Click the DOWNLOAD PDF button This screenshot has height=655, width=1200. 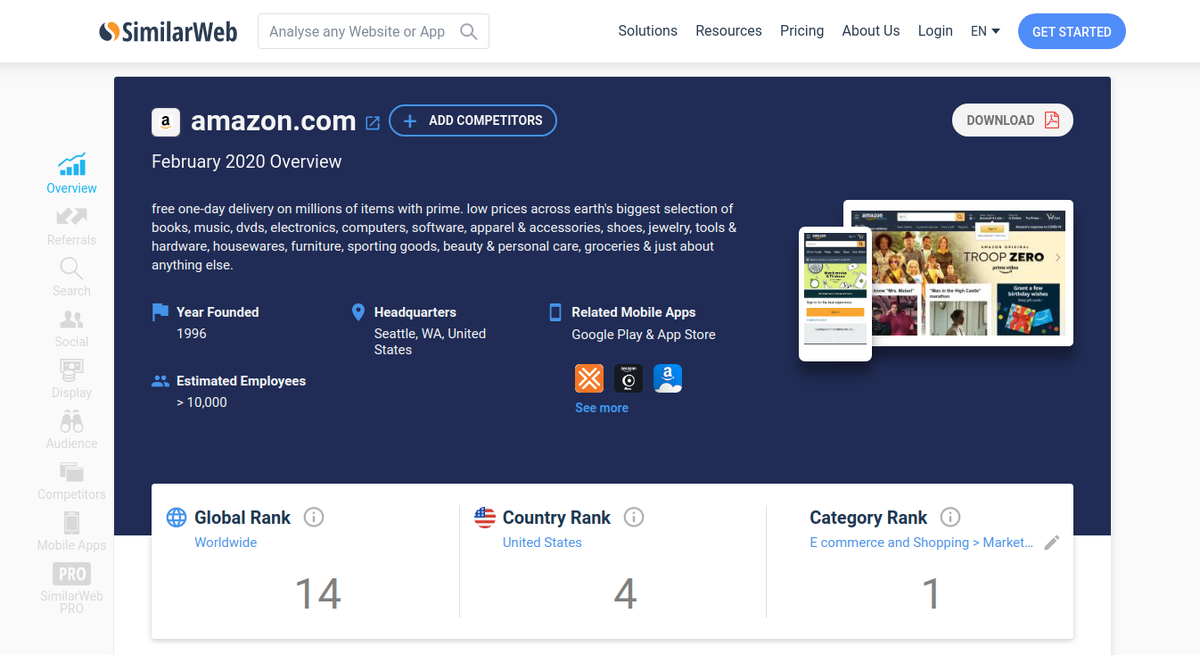pyautogui.click(x=1013, y=120)
